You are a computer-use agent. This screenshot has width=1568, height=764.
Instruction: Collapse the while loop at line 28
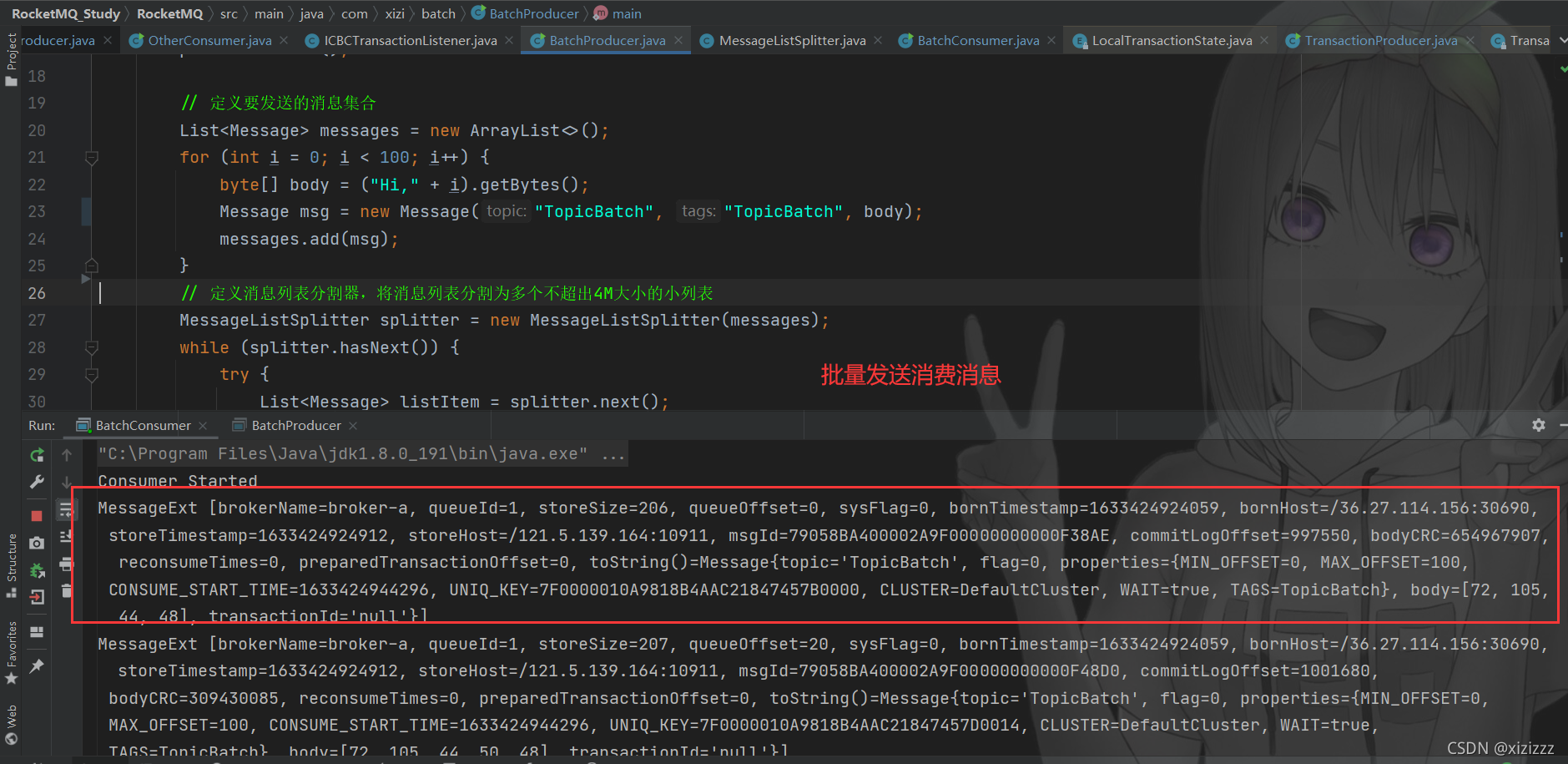click(x=92, y=347)
